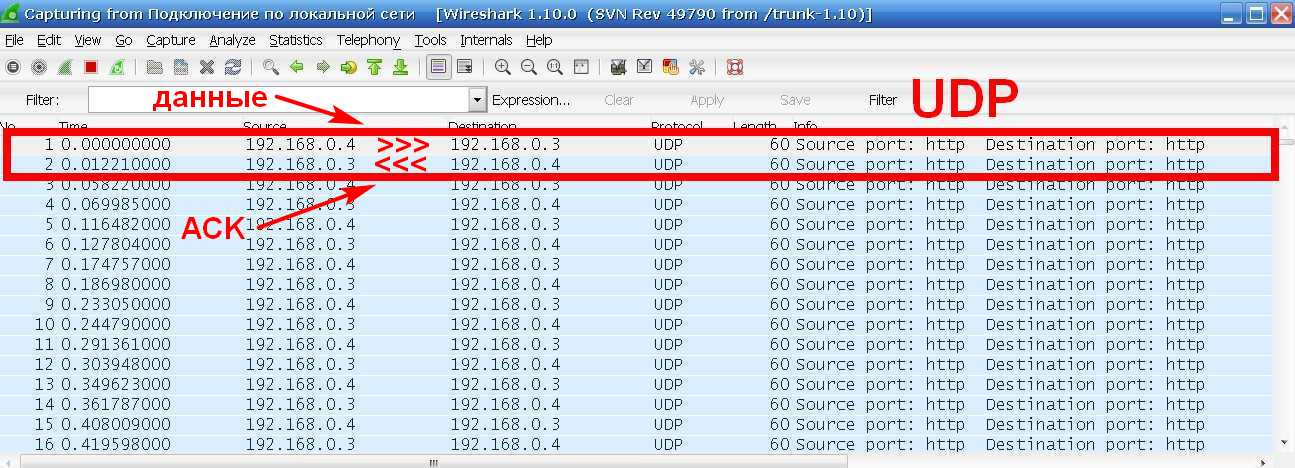Viewport: 1295px width, 468px height.
Task: Expand the filter history dropdown arrow
Action: pyautogui.click(x=476, y=100)
